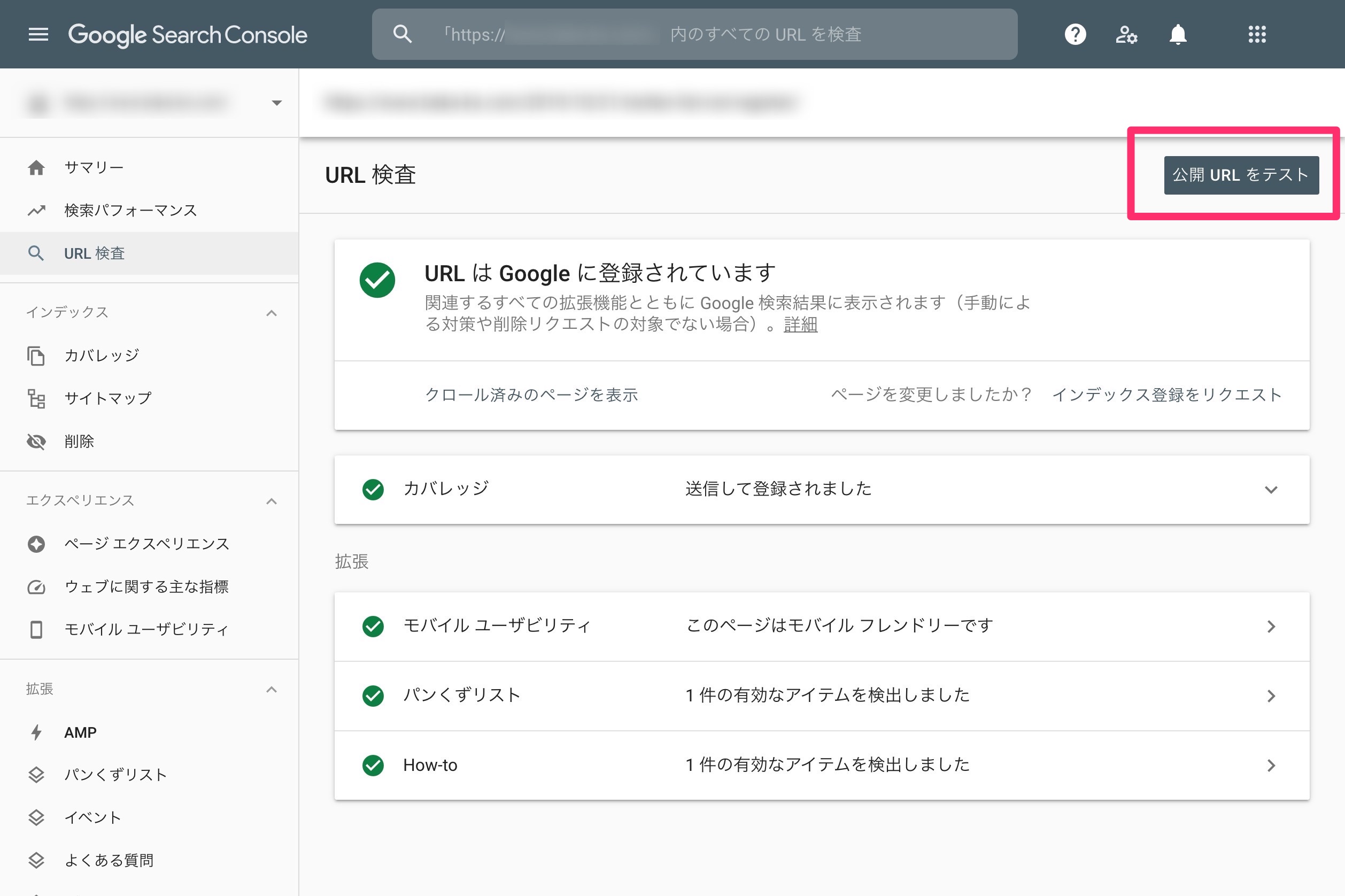Open the help question mark icon

(1075, 34)
